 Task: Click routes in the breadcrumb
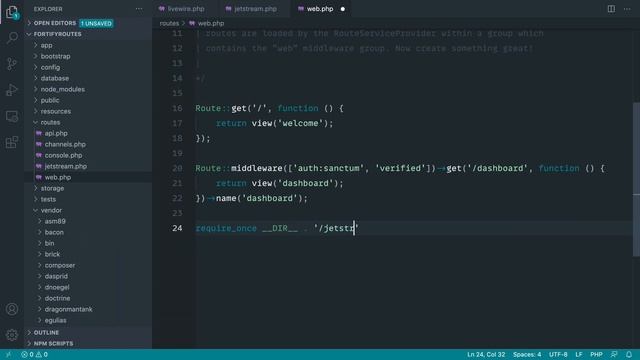point(169,23)
